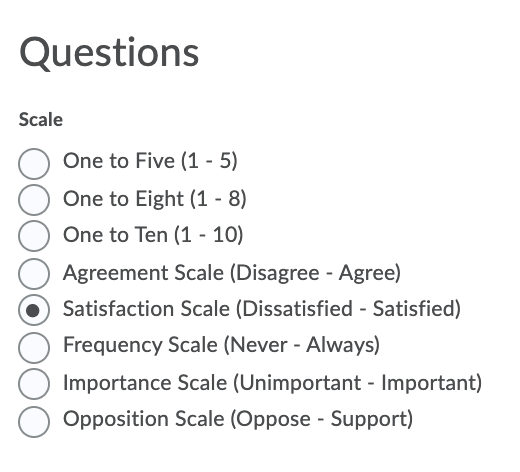The width and height of the screenshot is (520, 472).
Task: Click the 'One to Ten (1 - 10)' label
Action: (x=153, y=235)
